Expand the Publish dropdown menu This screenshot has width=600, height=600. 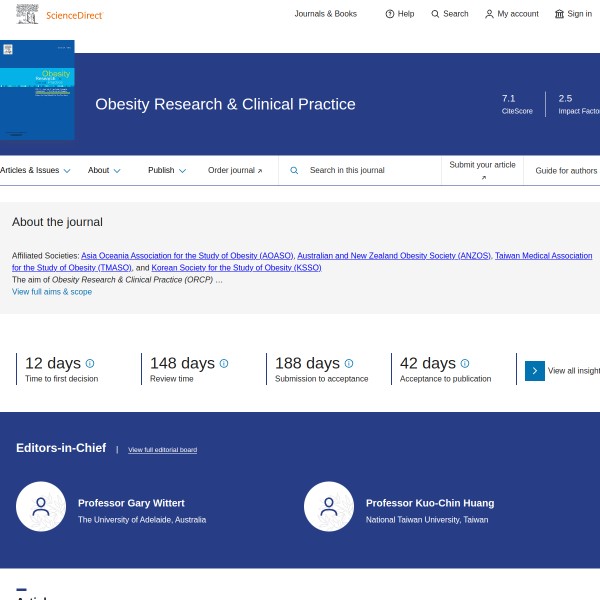pos(166,170)
